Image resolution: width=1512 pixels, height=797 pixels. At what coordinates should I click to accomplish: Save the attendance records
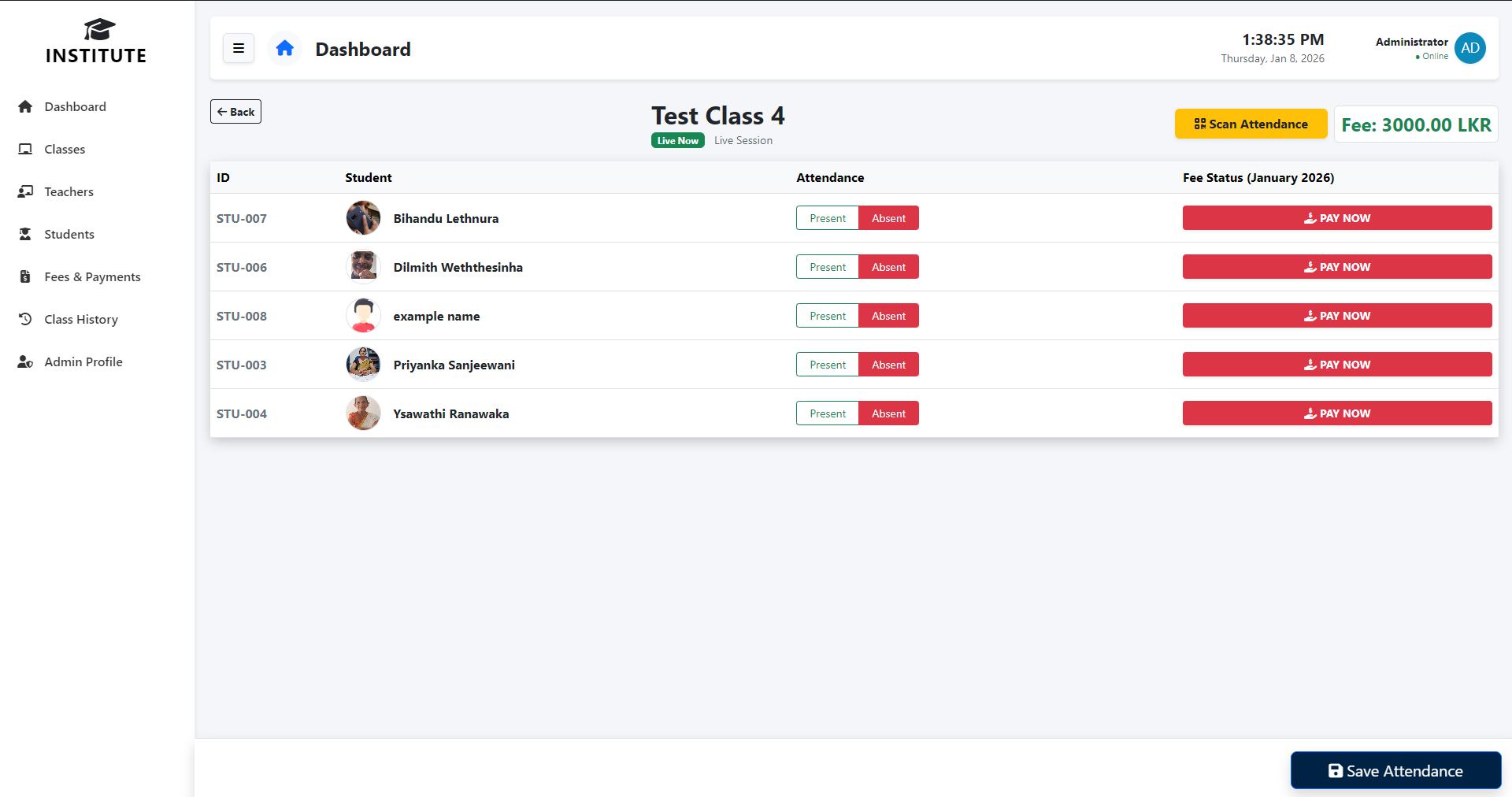pyautogui.click(x=1395, y=771)
